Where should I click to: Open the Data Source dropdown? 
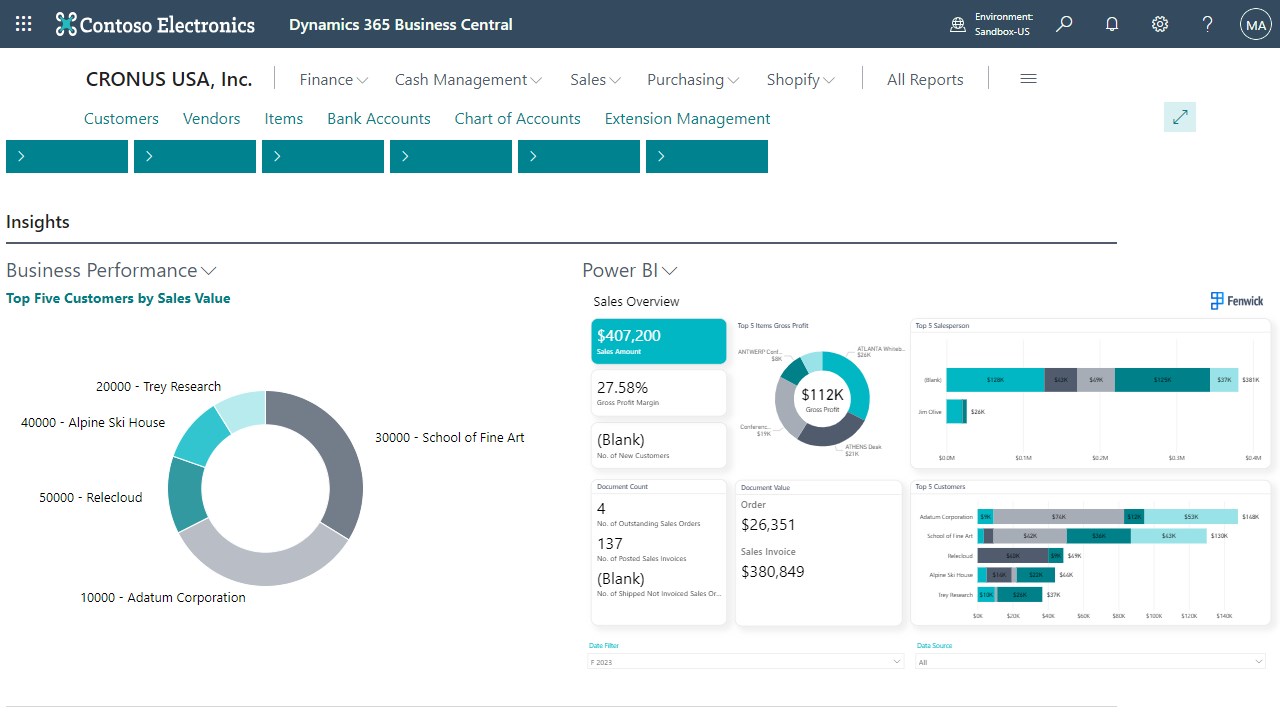click(x=1091, y=662)
